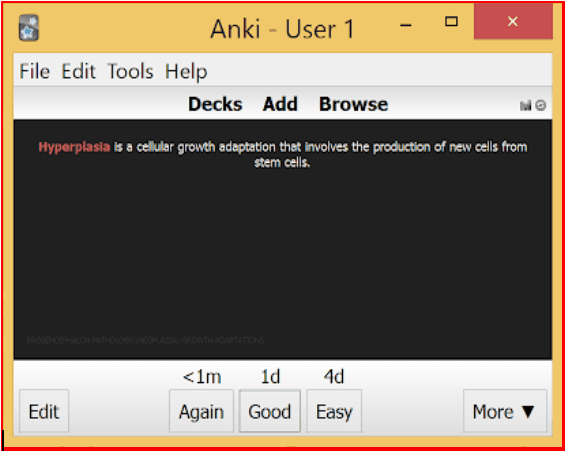Expand the More dropdown button
The height and width of the screenshot is (451, 566).
coord(505,411)
